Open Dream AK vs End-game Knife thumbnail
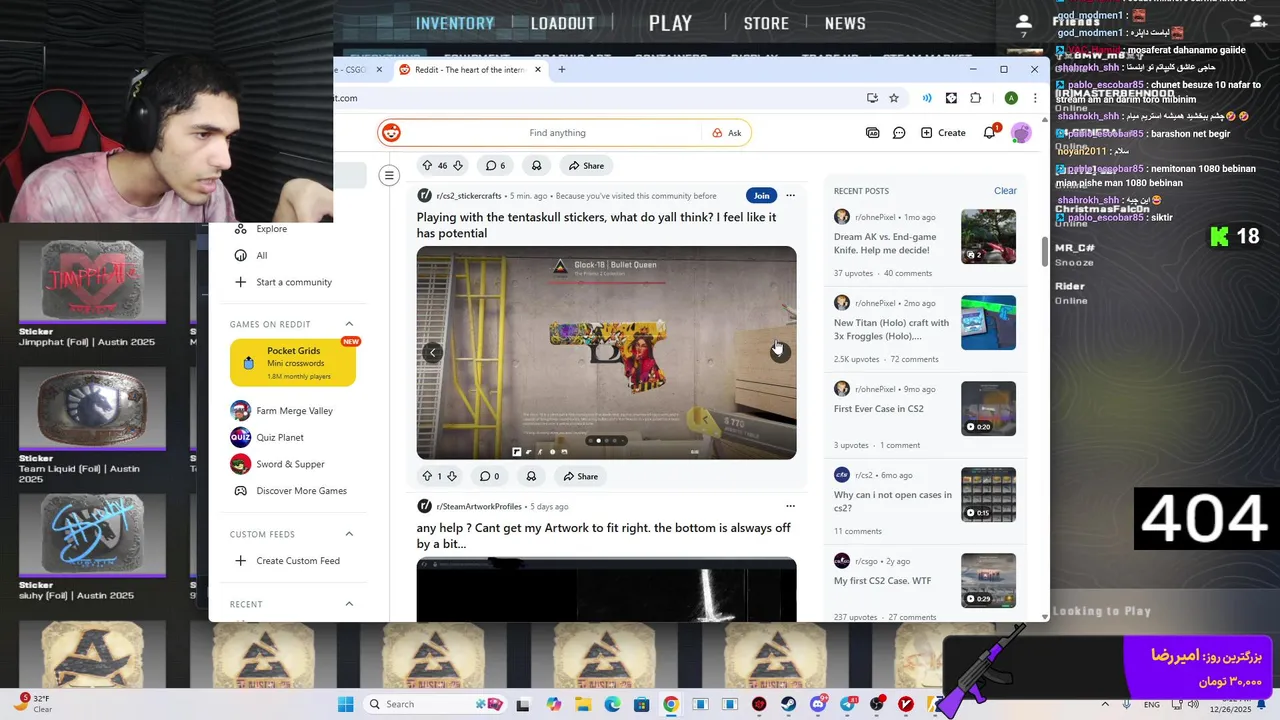1280x720 pixels. (x=988, y=236)
